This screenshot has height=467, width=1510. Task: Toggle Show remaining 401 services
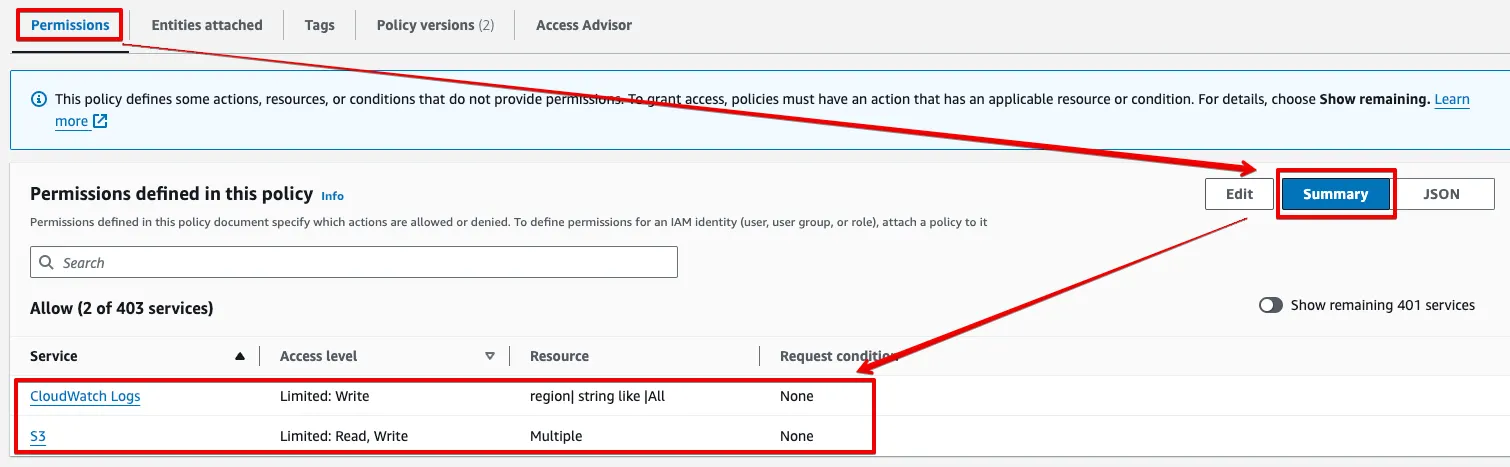1271,305
